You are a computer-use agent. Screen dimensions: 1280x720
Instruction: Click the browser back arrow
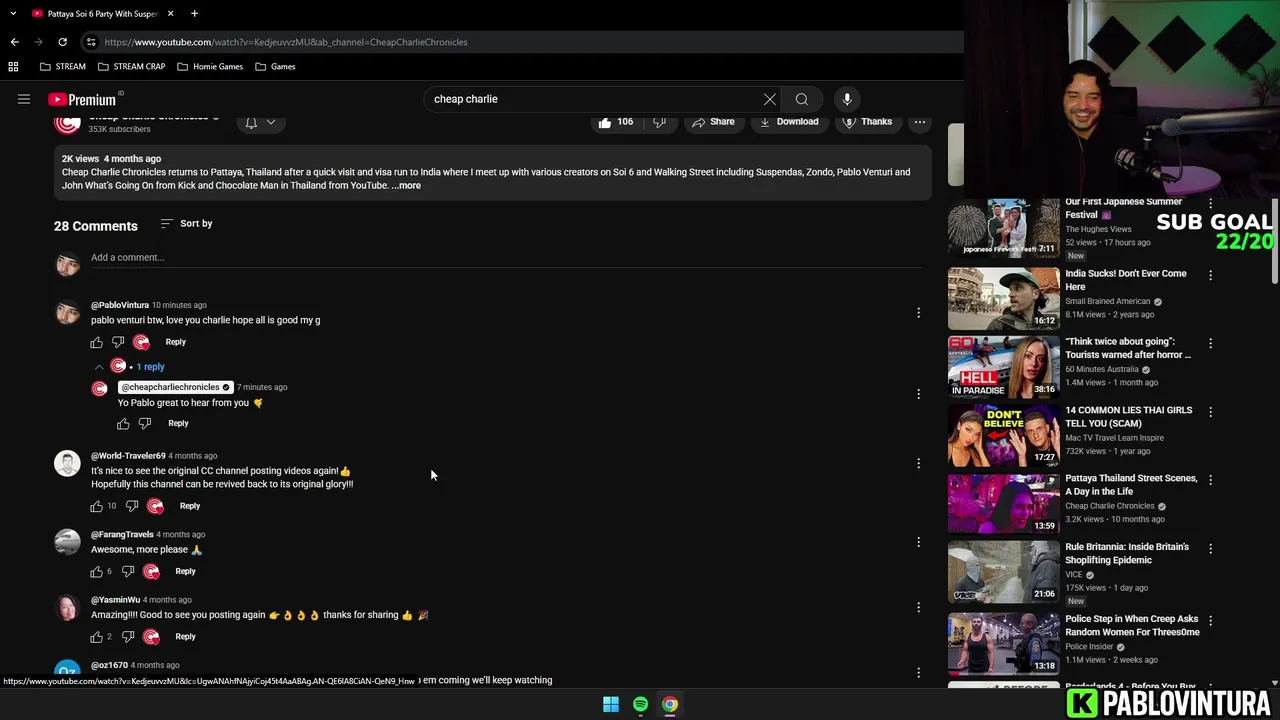point(14,42)
